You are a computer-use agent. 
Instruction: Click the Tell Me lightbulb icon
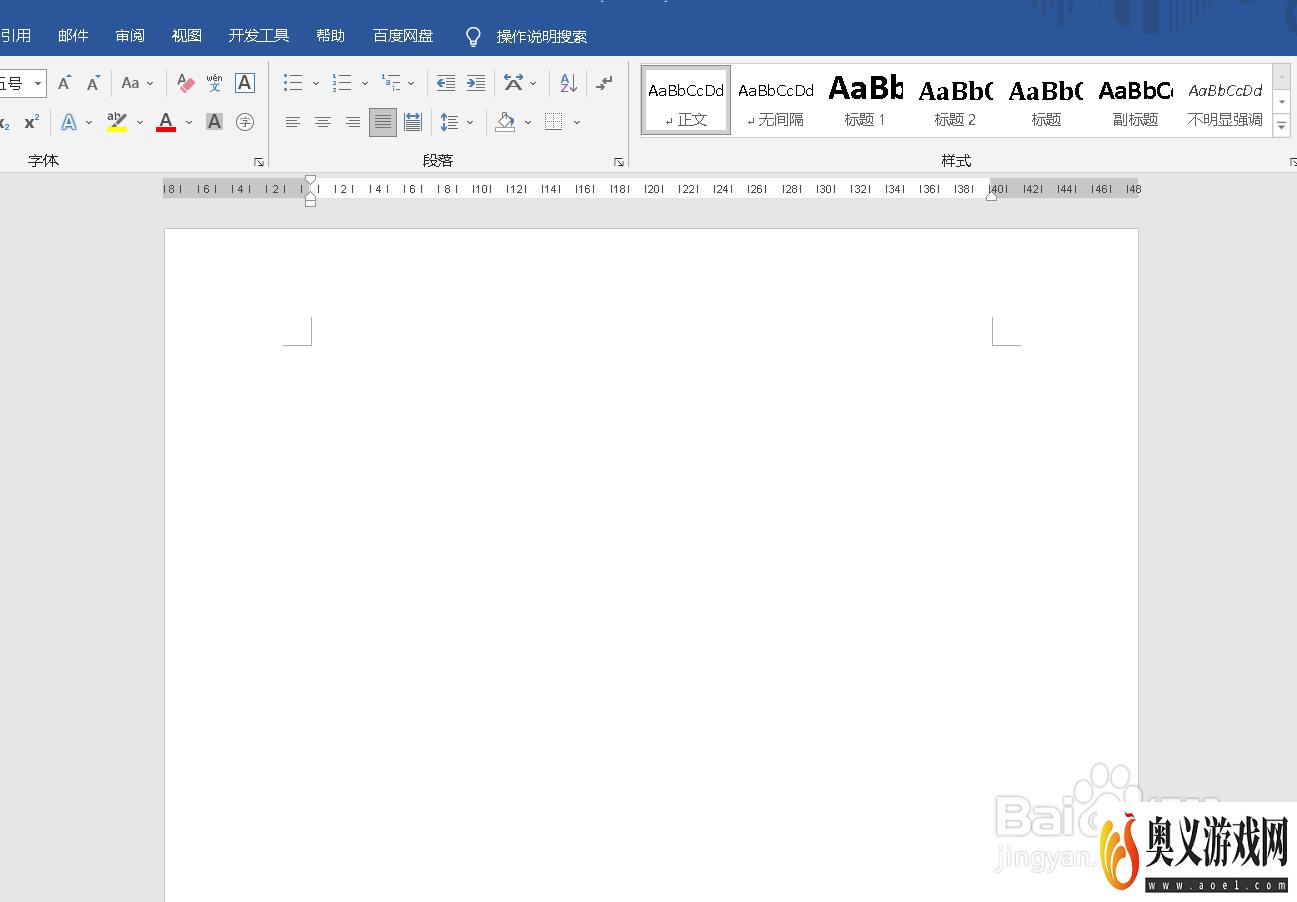(474, 37)
